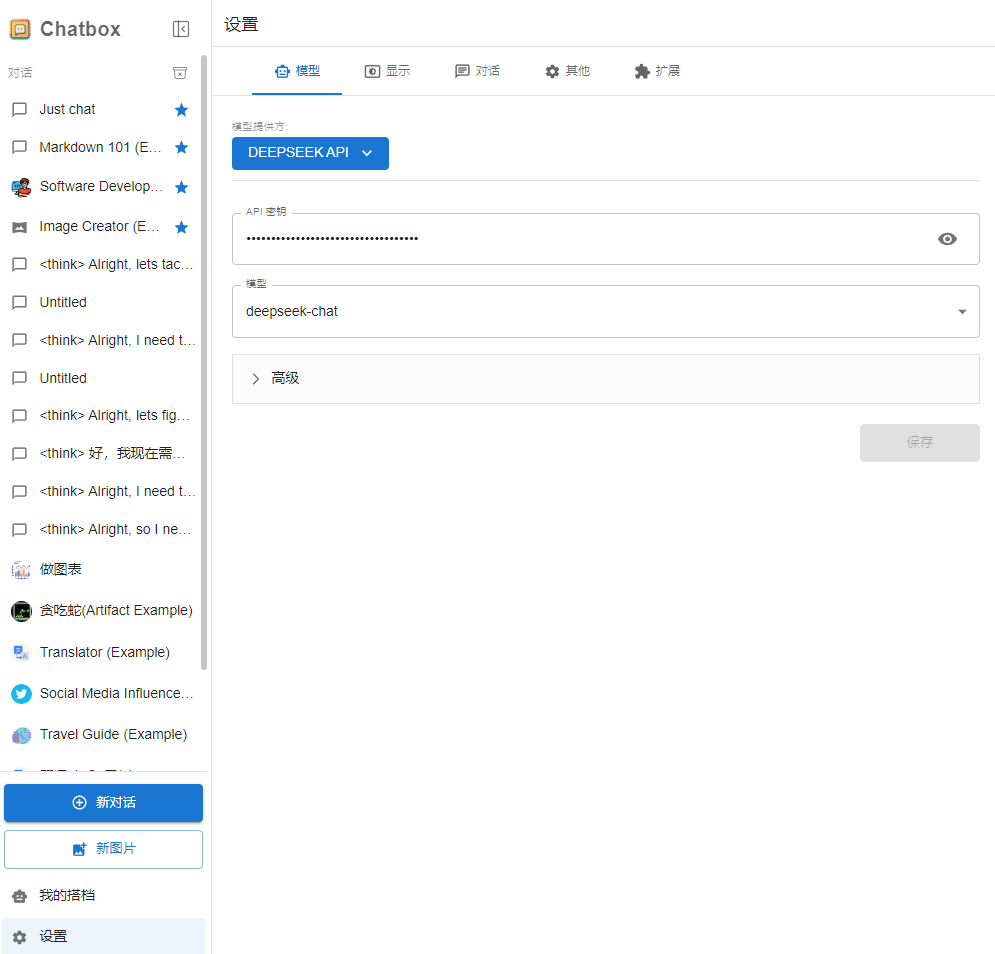This screenshot has height=954, width=995.
Task: Click the Travel Guide globe icon
Action: (21, 735)
